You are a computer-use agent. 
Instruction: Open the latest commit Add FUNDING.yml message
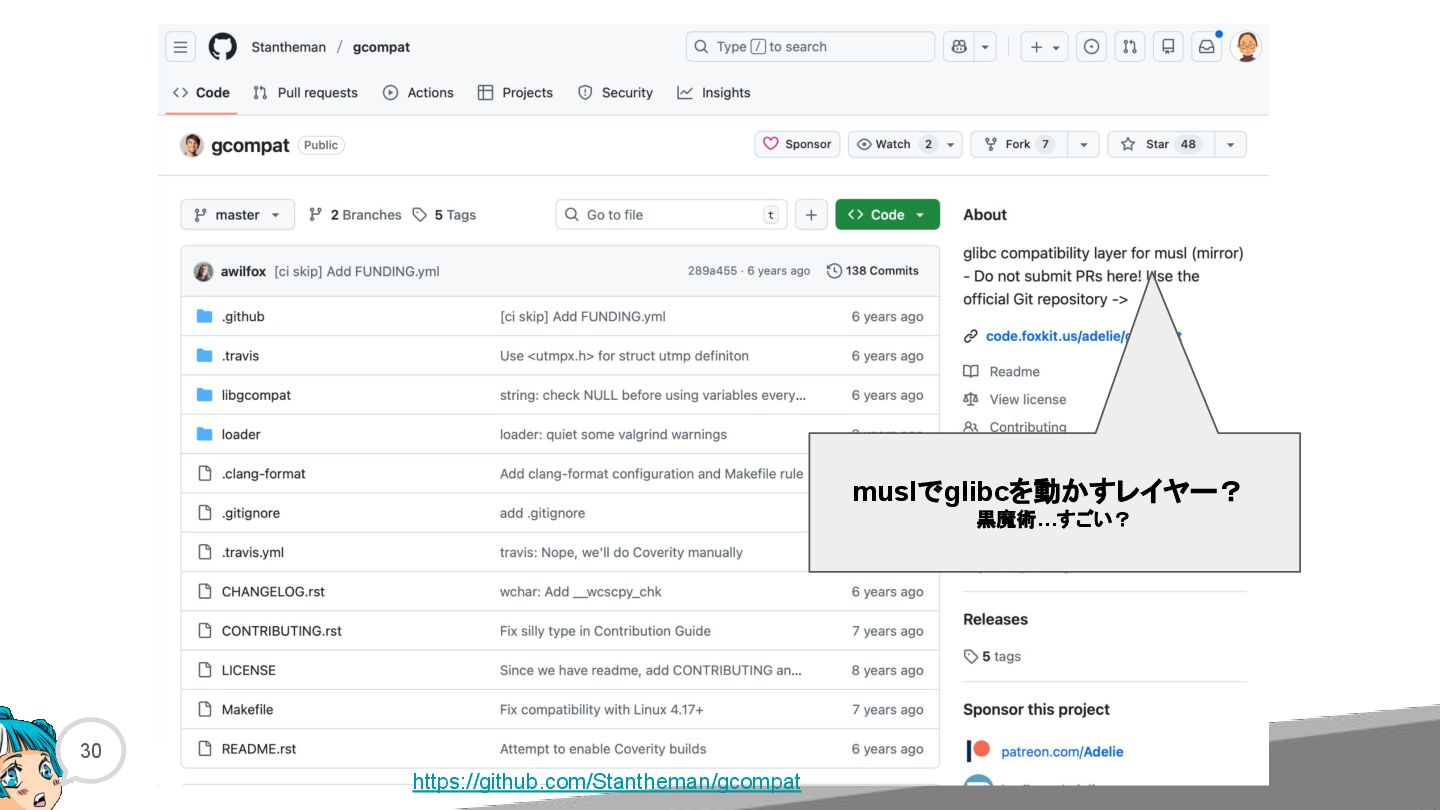(357, 271)
